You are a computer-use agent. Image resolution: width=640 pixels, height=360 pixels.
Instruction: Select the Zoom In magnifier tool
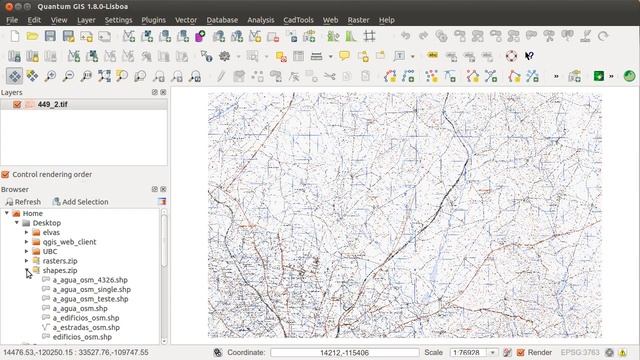coord(50,76)
